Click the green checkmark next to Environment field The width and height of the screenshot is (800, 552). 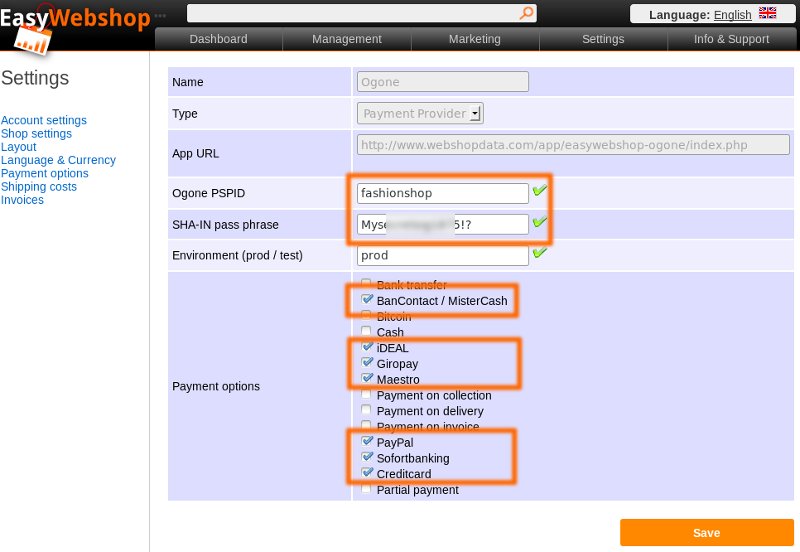tap(540, 253)
